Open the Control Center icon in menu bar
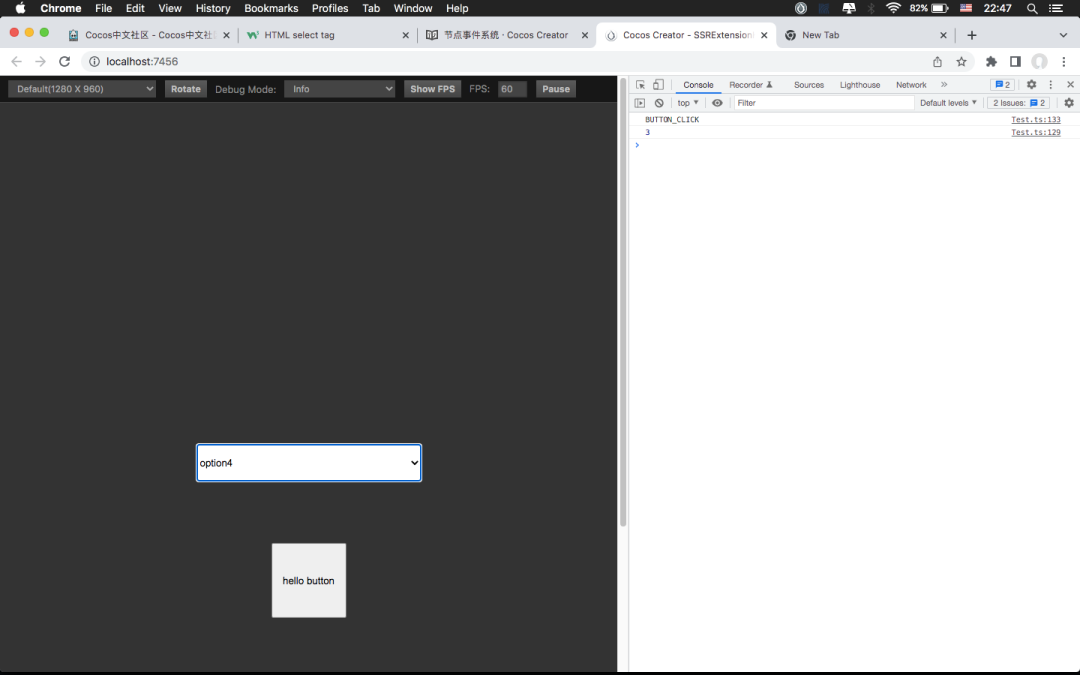This screenshot has width=1080, height=675. pyautogui.click(x=1055, y=8)
